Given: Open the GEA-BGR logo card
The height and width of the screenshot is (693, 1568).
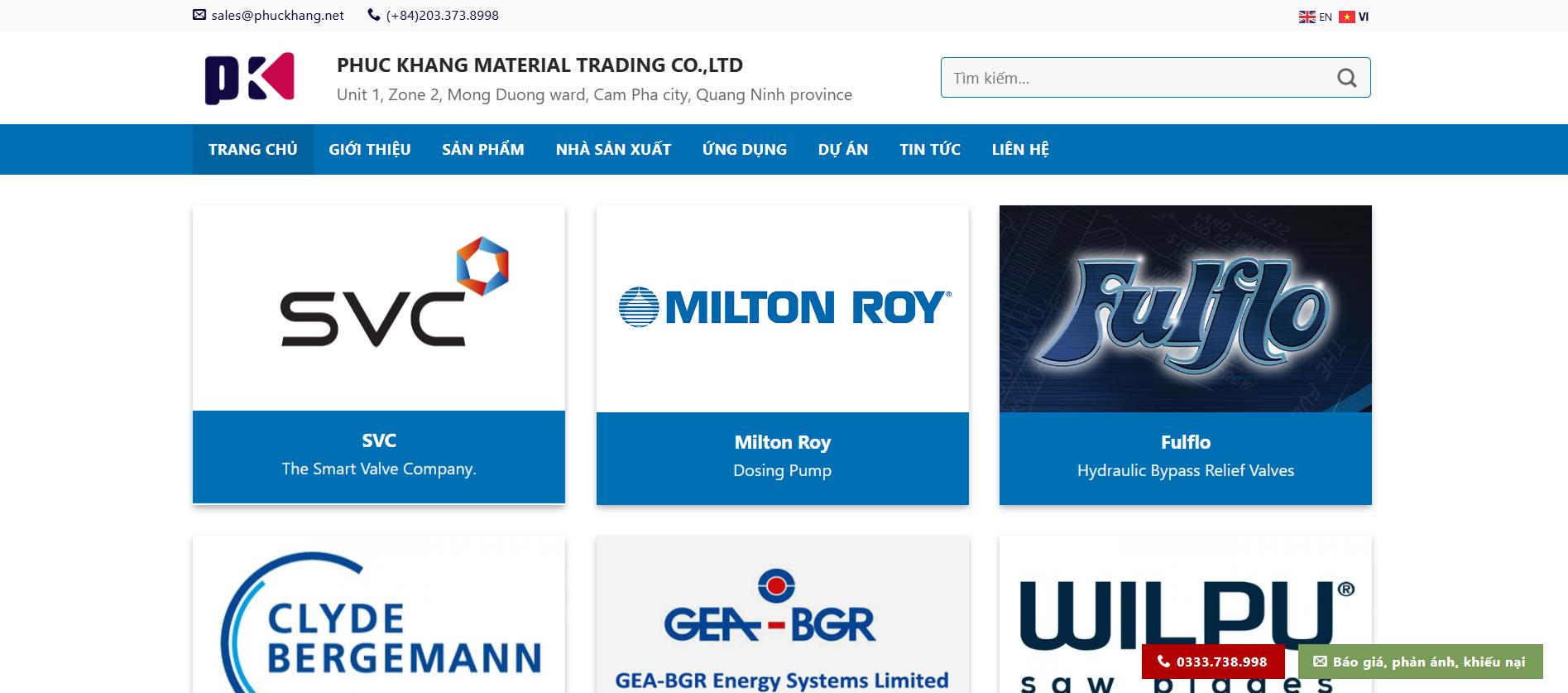Looking at the screenshot, I should tap(783, 614).
